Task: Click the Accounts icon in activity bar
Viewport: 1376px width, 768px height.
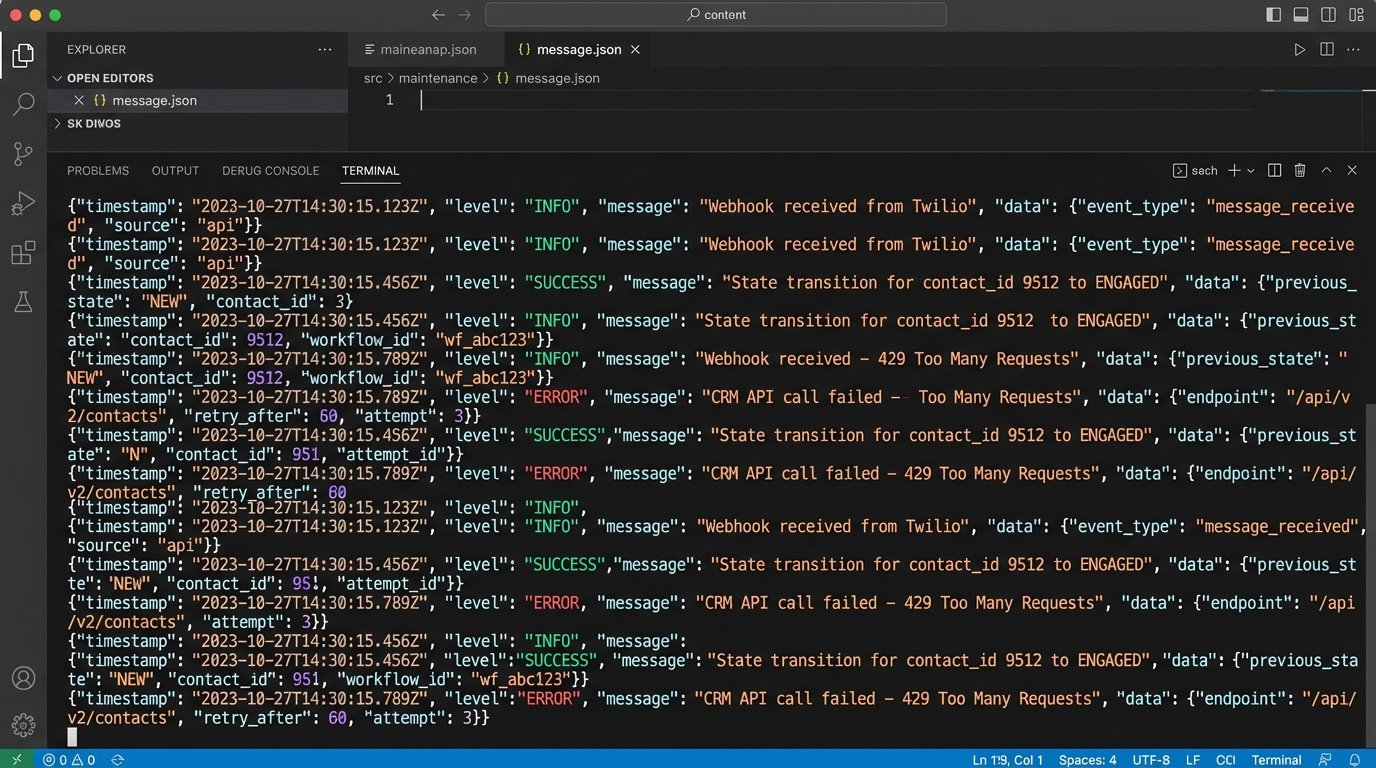Action: [x=23, y=678]
